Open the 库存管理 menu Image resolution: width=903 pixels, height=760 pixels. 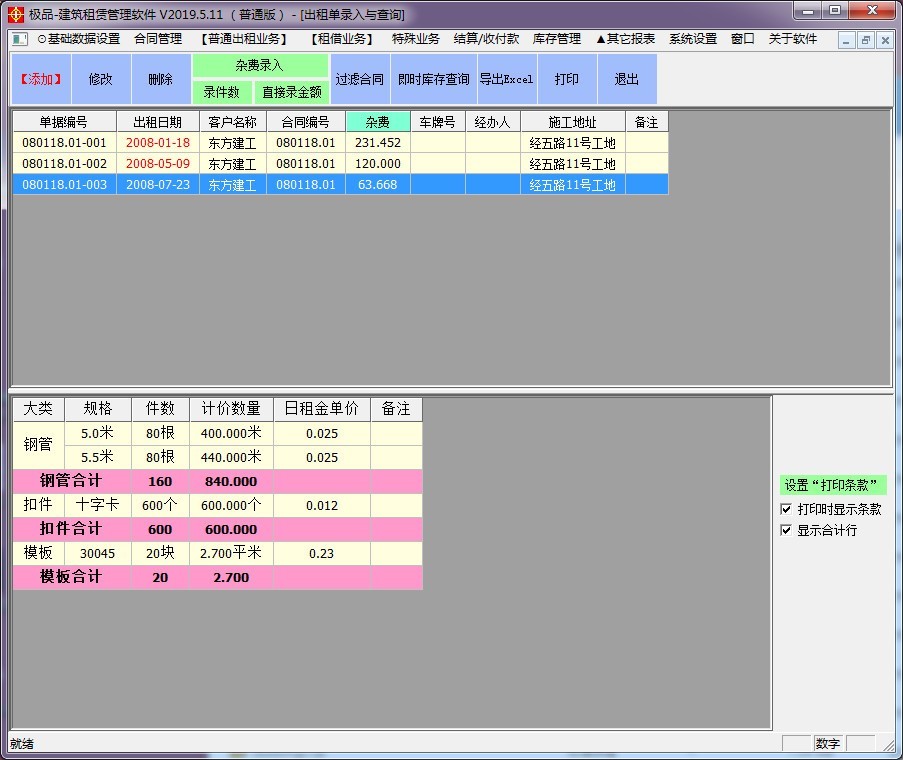click(557, 39)
